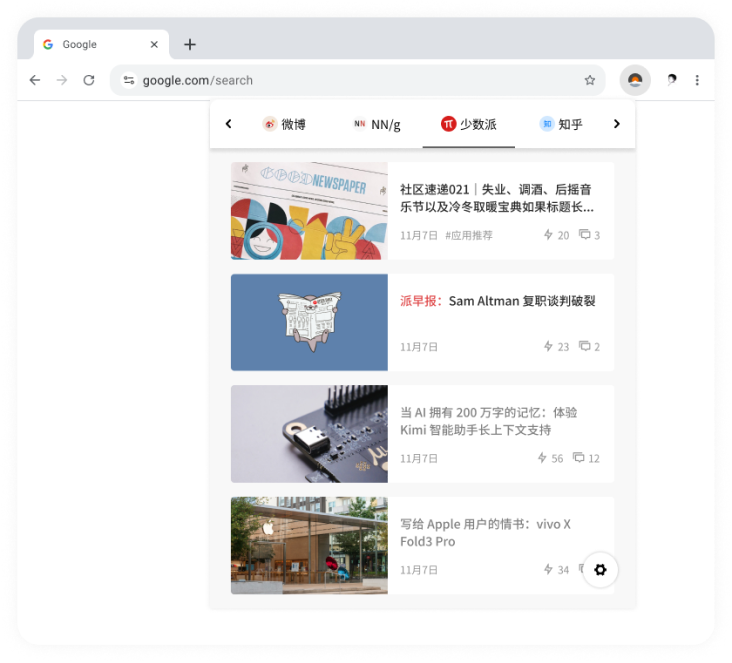Show more sources with right chevron

click(x=617, y=124)
